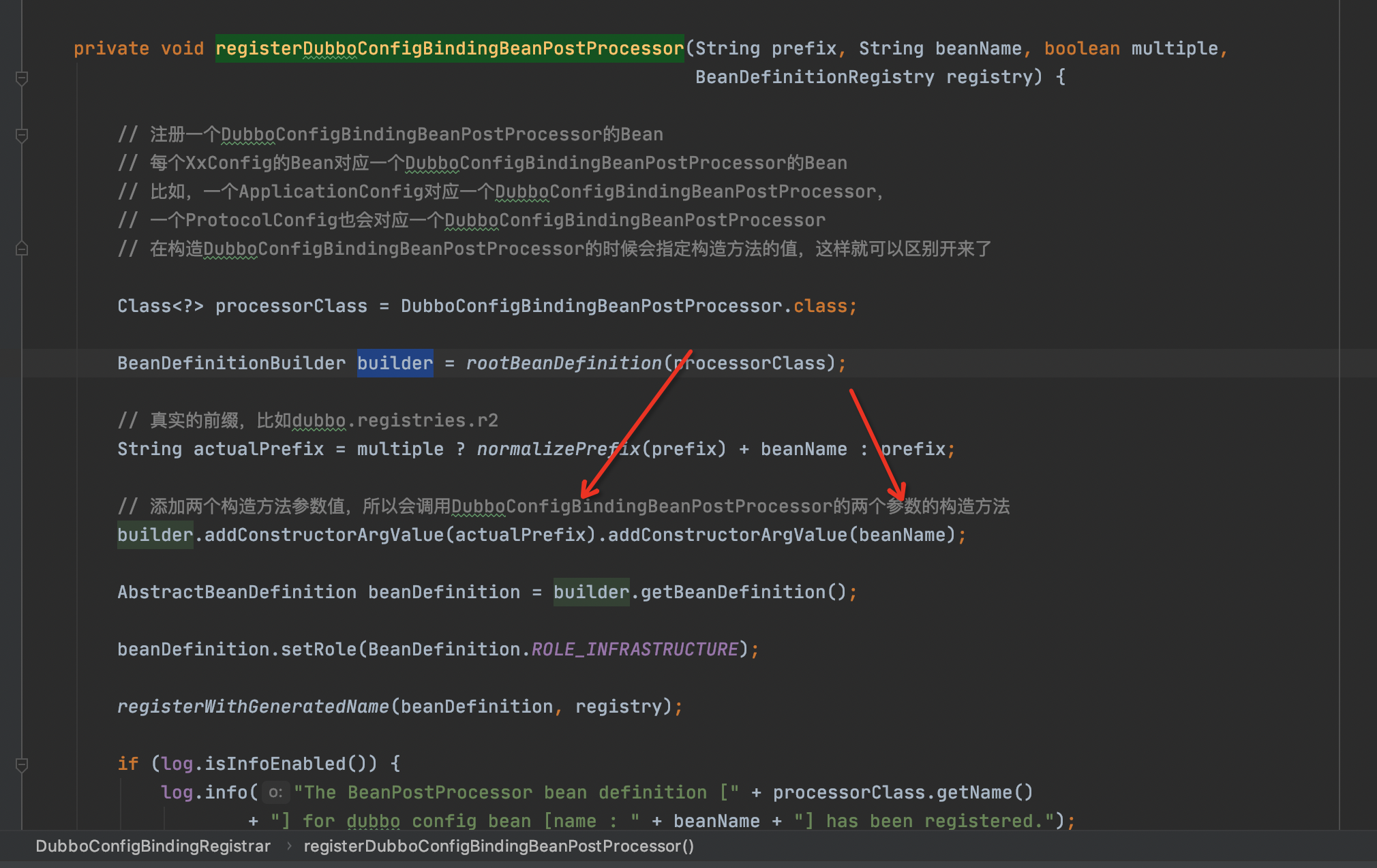Click registerDubboConfigBindingBeanPostProcessor() breadcrumb
Viewport: 1377px width, 868px height.
click(499, 846)
